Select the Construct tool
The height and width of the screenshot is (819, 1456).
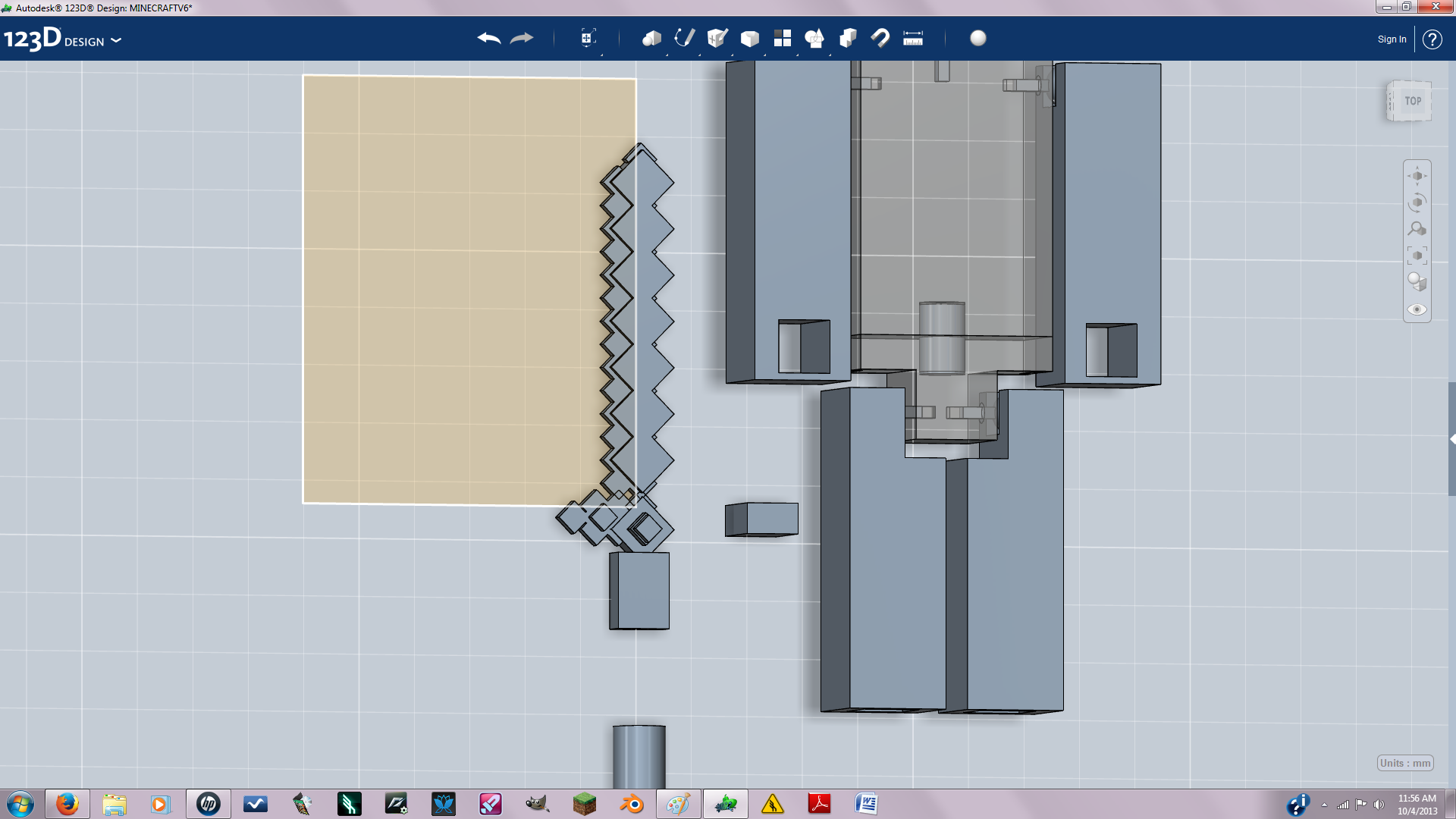pyautogui.click(x=717, y=38)
